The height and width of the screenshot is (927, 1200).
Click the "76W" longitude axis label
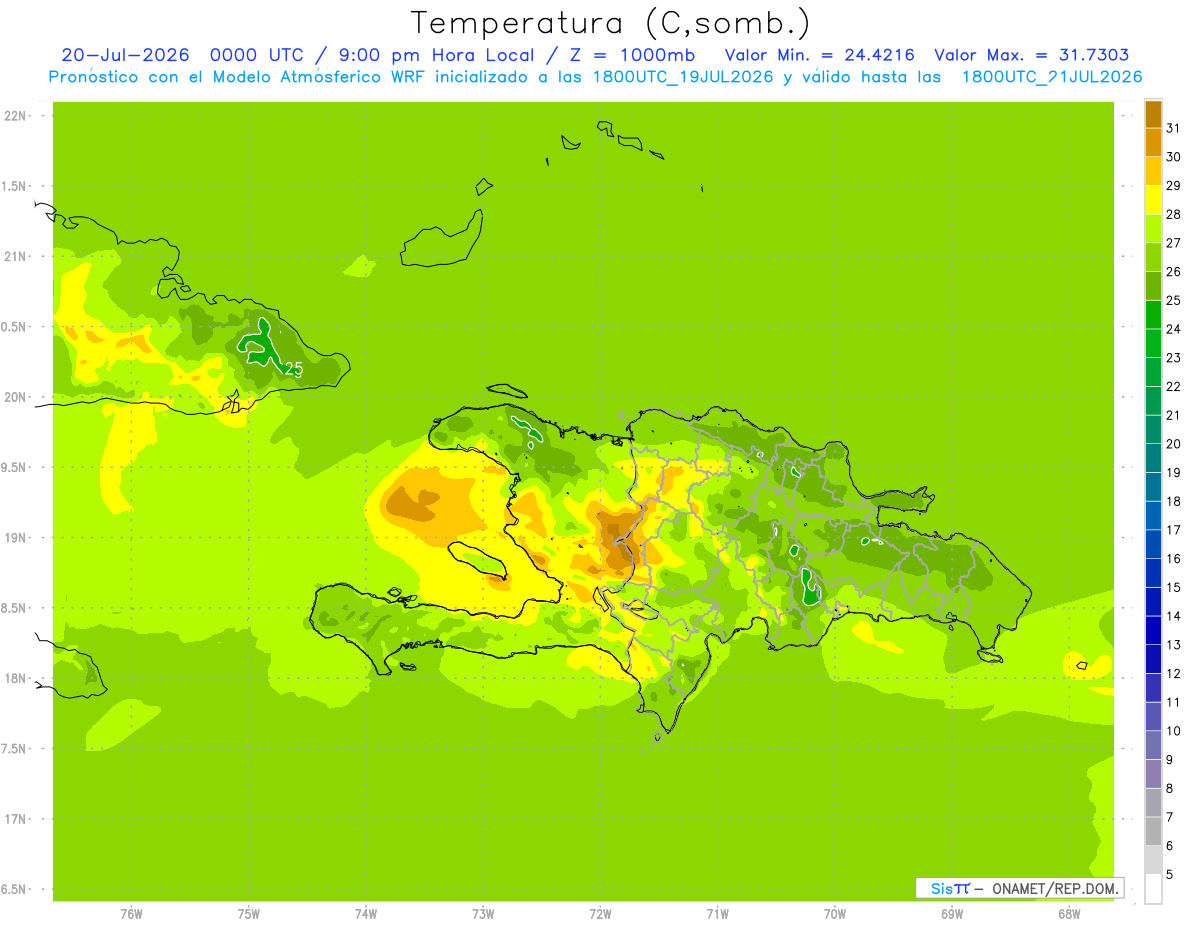click(131, 914)
